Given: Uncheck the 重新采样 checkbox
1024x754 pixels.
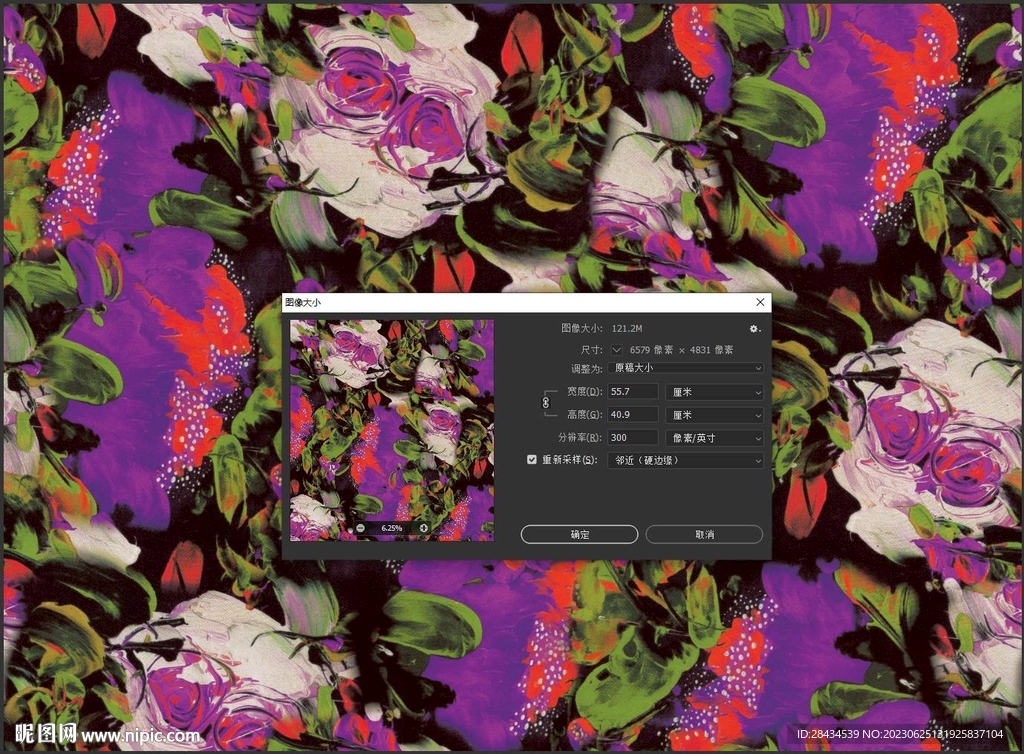Looking at the screenshot, I should (x=532, y=460).
